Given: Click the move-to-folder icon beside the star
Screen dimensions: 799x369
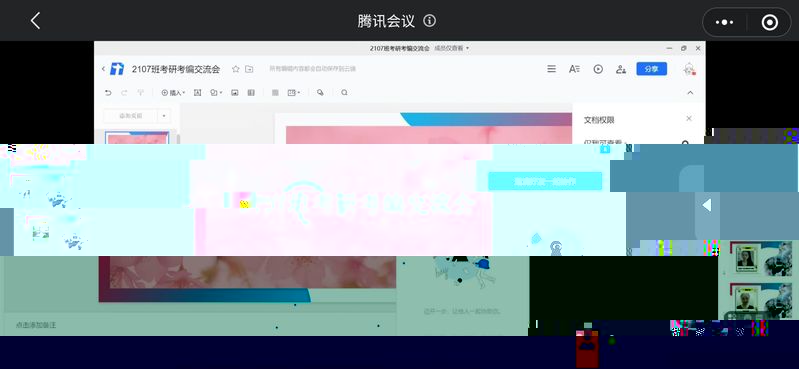Looking at the screenshot, I should [249, 69].
